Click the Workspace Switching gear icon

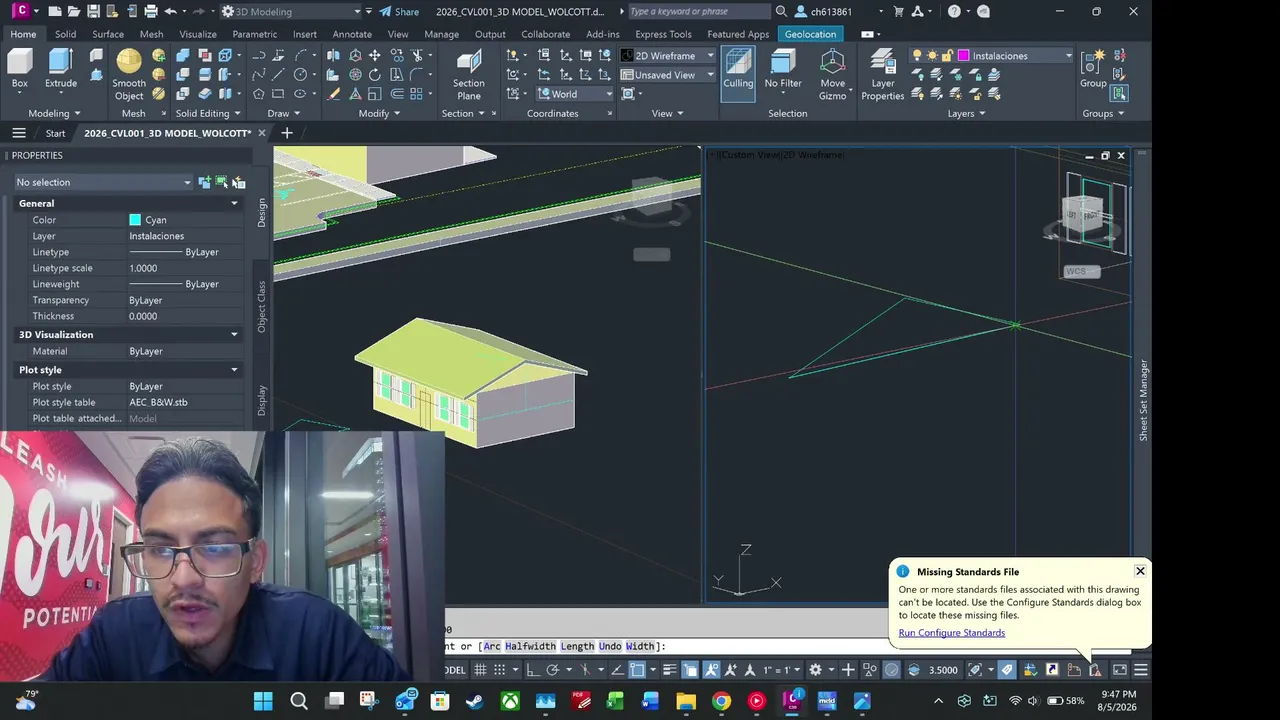[x=815, y=670]
